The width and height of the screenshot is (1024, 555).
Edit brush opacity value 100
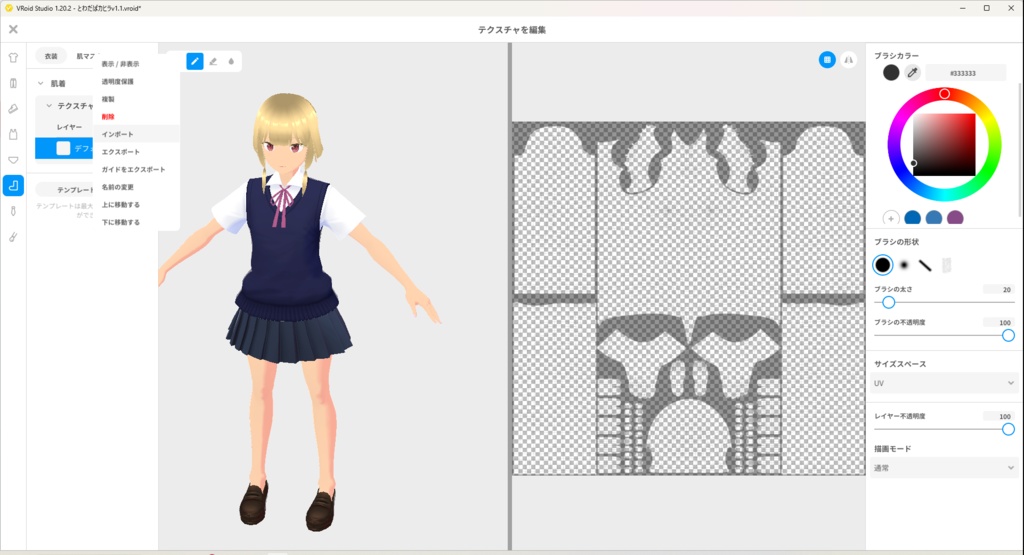pyautogui.click(x=999, y=323)
